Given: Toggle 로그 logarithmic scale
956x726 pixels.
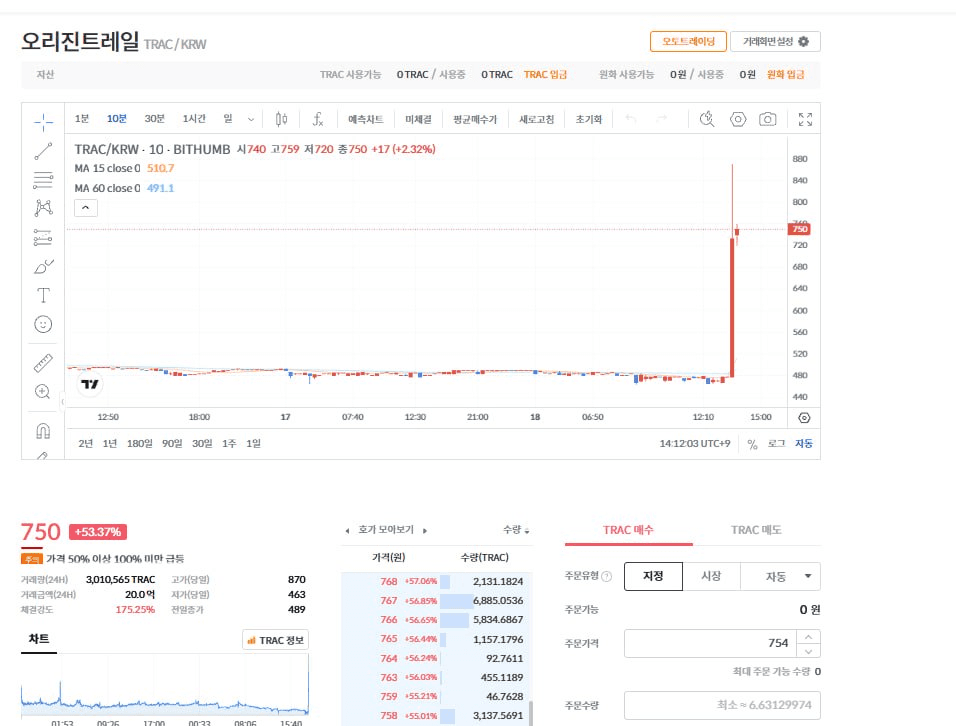Looking at the screenshot, I should click(x=776, y=444).
